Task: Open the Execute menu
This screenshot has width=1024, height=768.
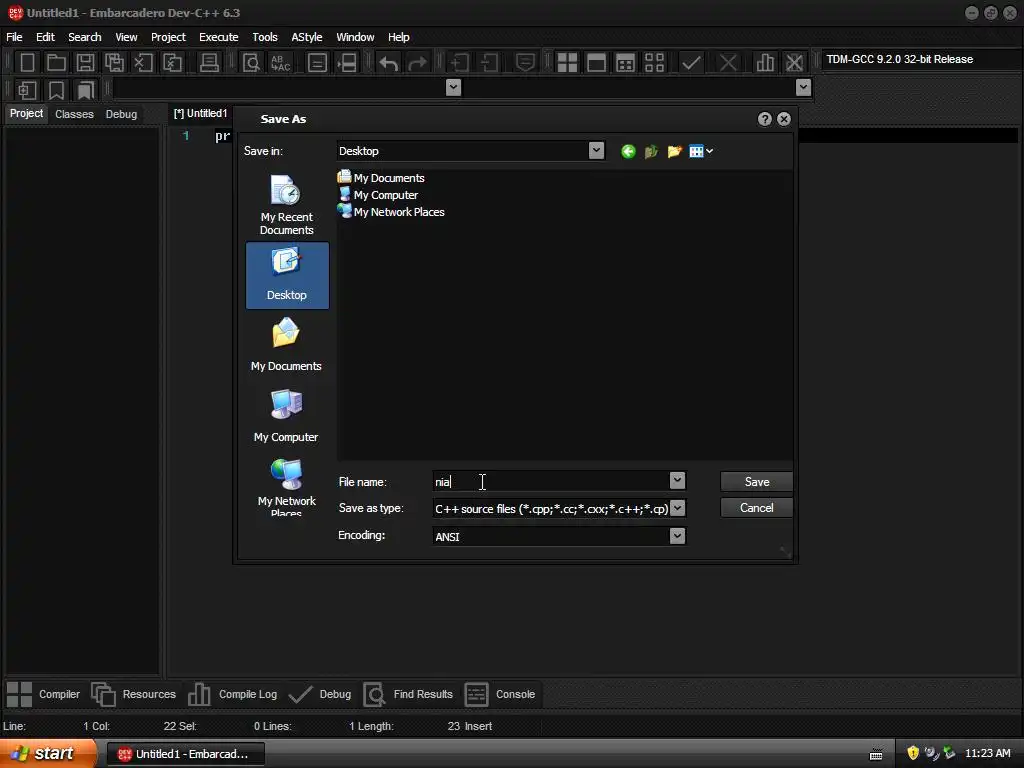Action: tap(219, 37)
